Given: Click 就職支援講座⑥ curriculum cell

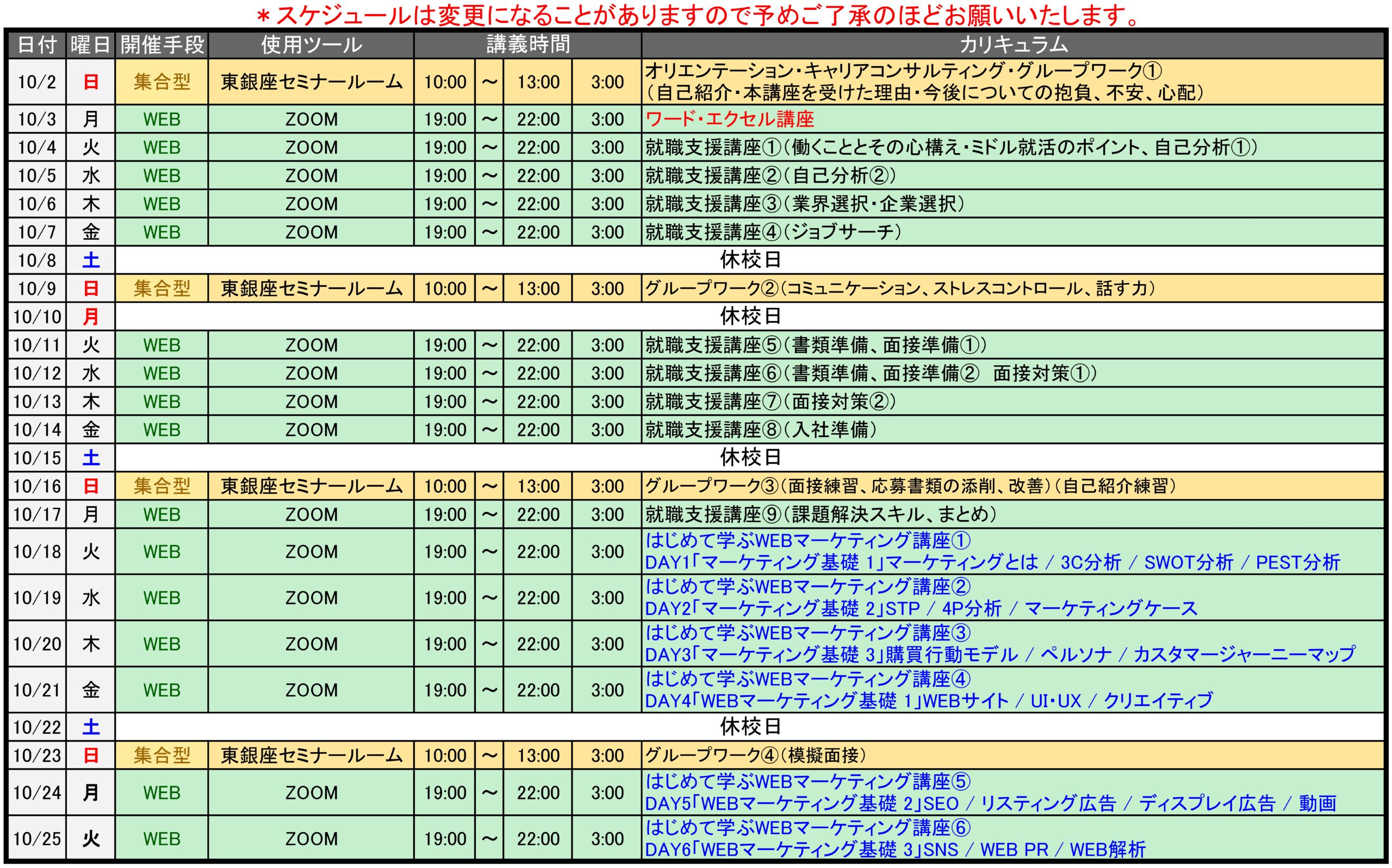Looking at the screenshot, I should [x=1013, y=373].
